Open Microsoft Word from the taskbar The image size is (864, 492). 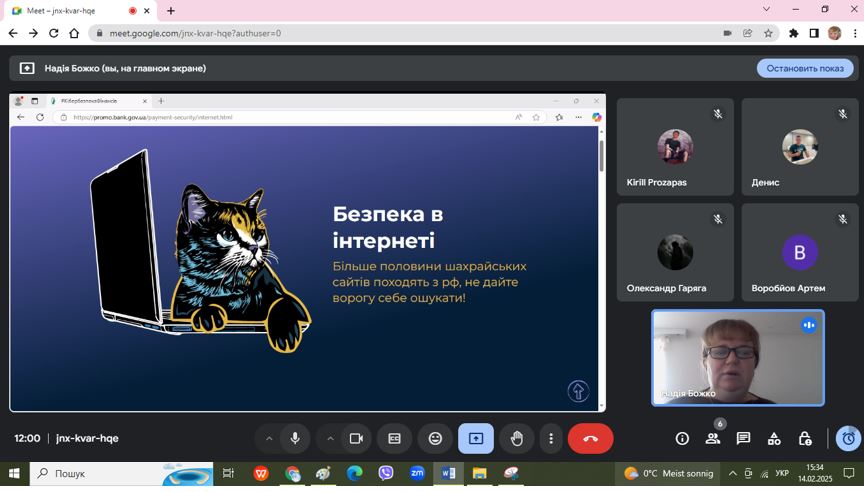click(x=448, y=473)
